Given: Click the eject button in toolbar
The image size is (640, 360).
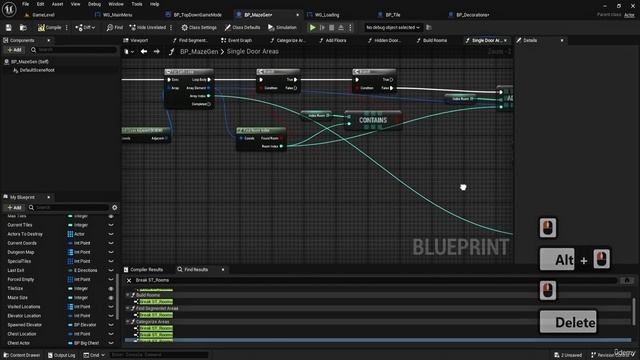Looking at the screenshot, I should pyautogui.click(x=341, y=28).
